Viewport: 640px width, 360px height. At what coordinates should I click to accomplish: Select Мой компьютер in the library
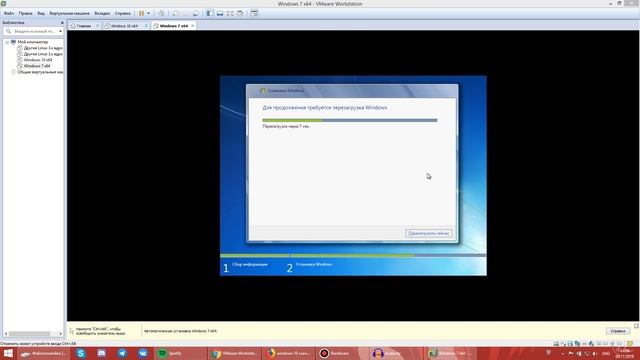tap(32, 42)
